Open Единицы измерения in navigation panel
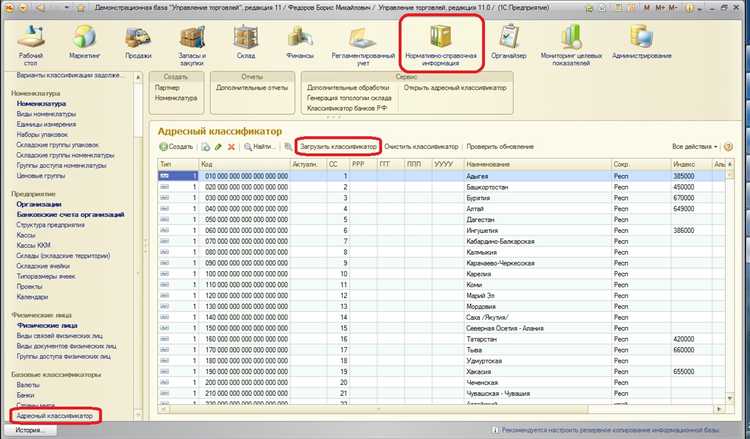 46,124
